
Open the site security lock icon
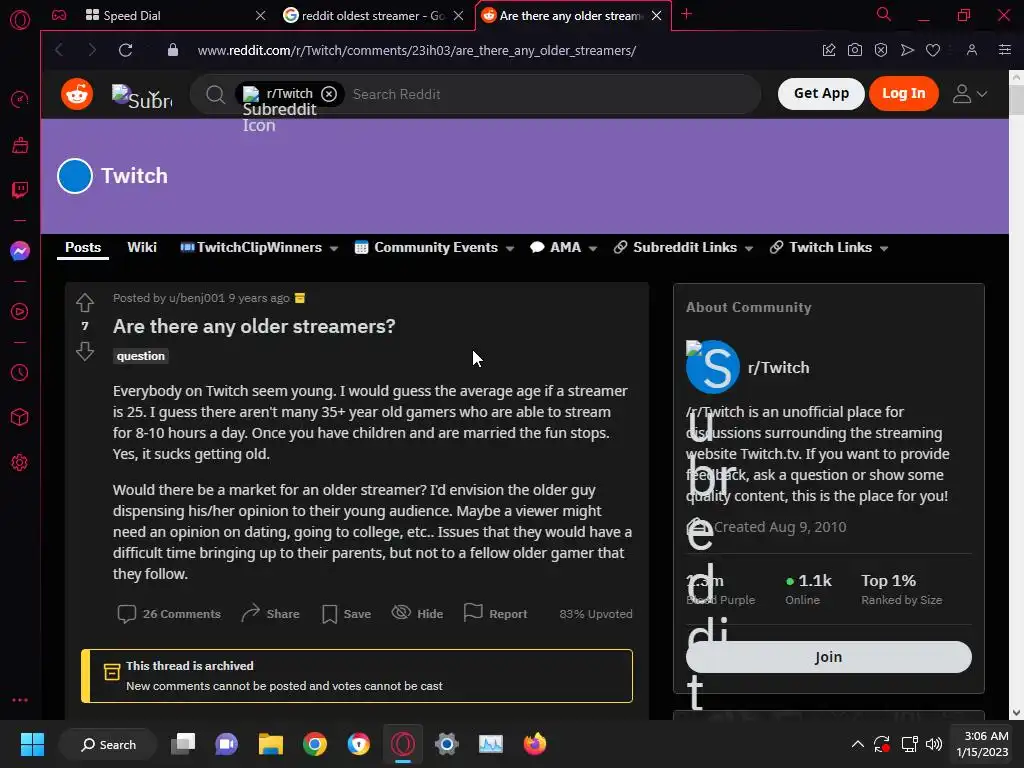coord(172,50)
